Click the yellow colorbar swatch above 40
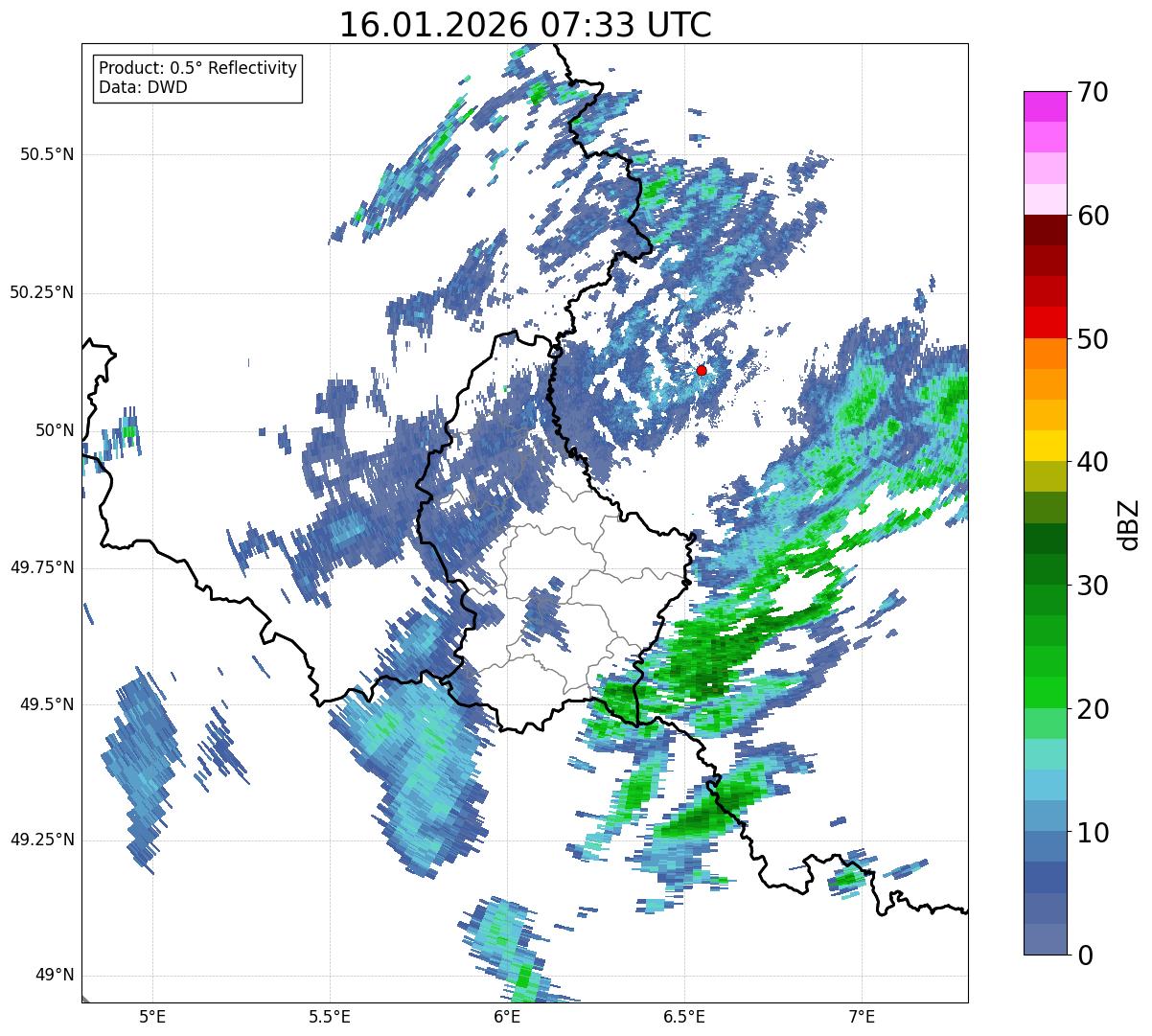 click(1046, 446)
